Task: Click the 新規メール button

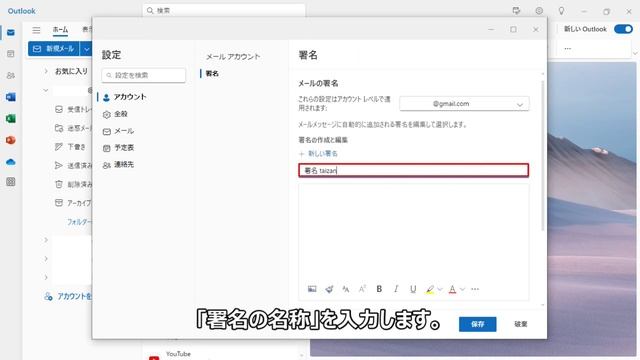Action: [54, 49]
